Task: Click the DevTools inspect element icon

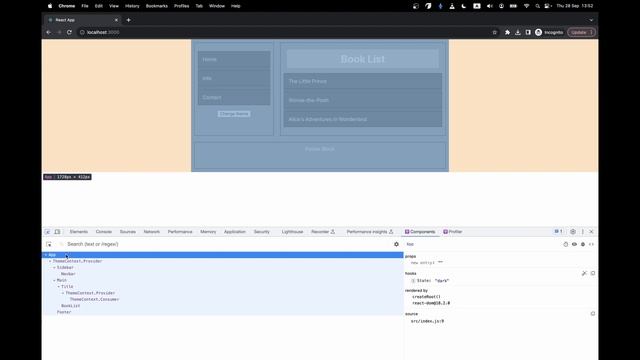Action: click(x=48, y=232)
